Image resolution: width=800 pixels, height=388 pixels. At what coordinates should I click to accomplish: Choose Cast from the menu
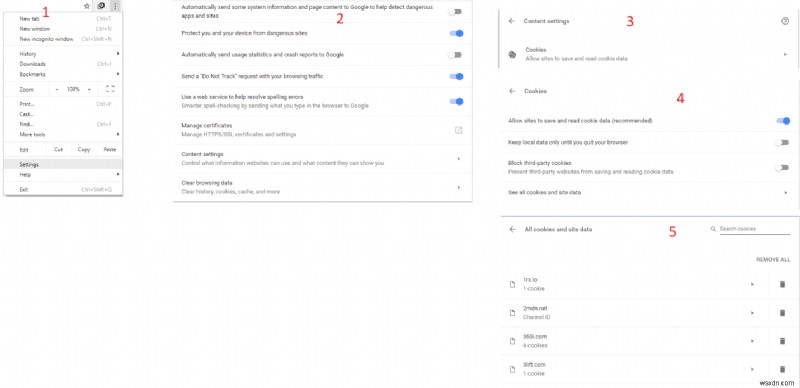click(63, 114)
